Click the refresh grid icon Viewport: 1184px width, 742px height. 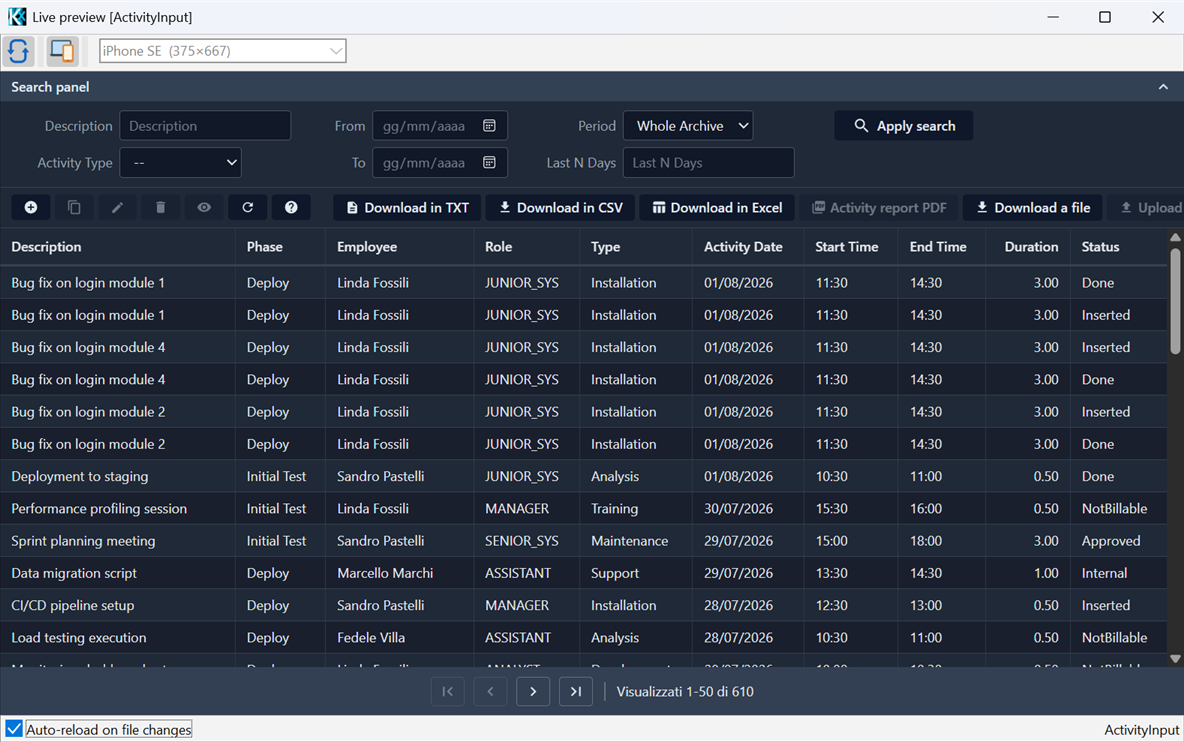tap(247, 208)
